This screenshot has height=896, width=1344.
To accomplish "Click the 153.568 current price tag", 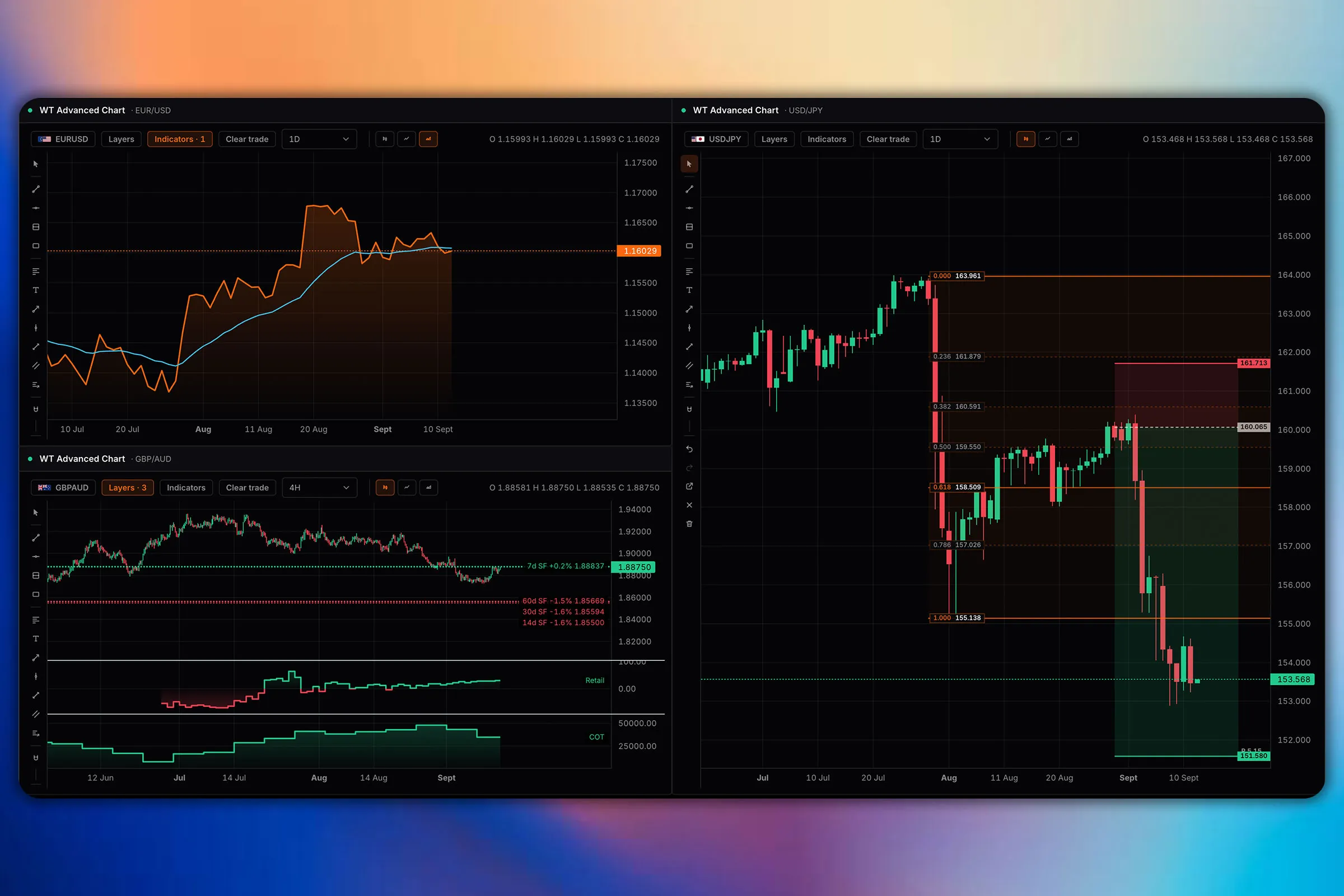I will click(x=1292, y=679).
